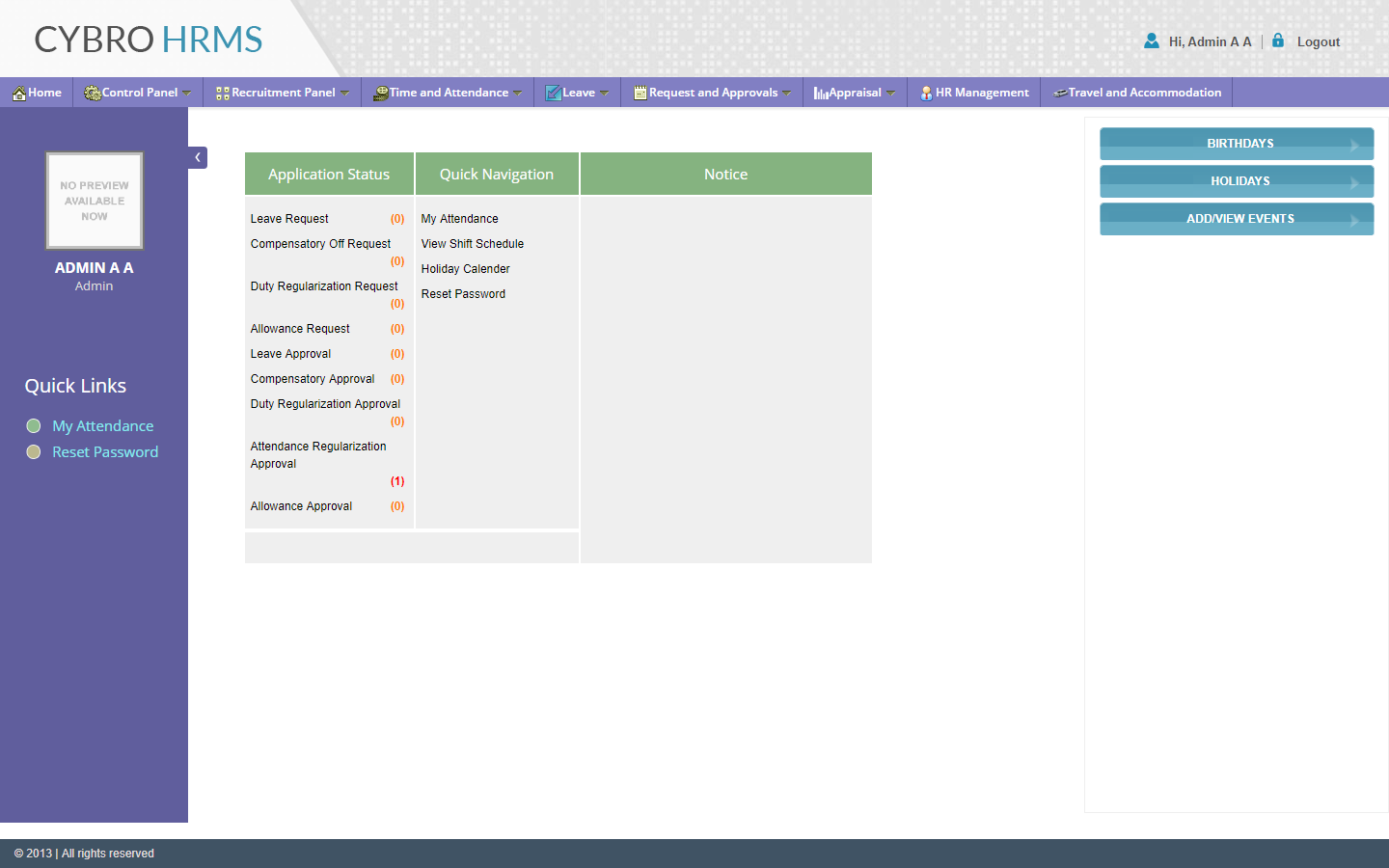Open the Leave menu label

coord(579,93)
